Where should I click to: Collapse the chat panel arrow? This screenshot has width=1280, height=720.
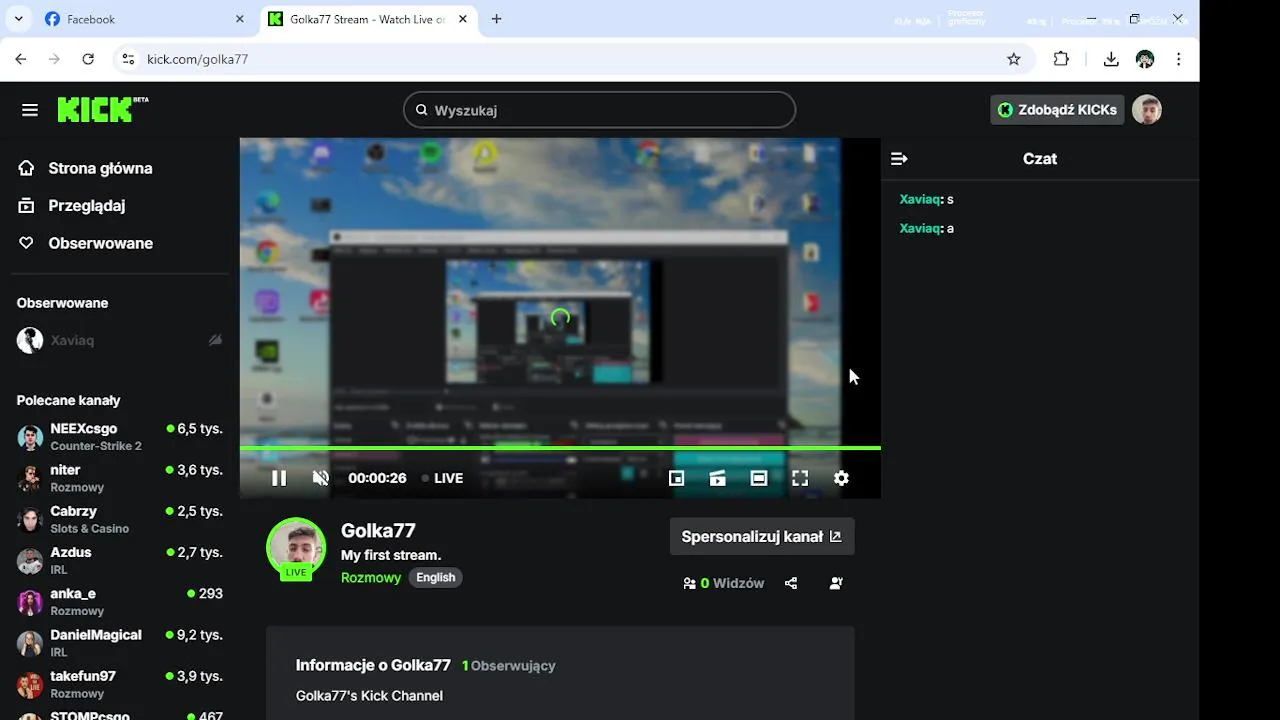tap(899, 159)
